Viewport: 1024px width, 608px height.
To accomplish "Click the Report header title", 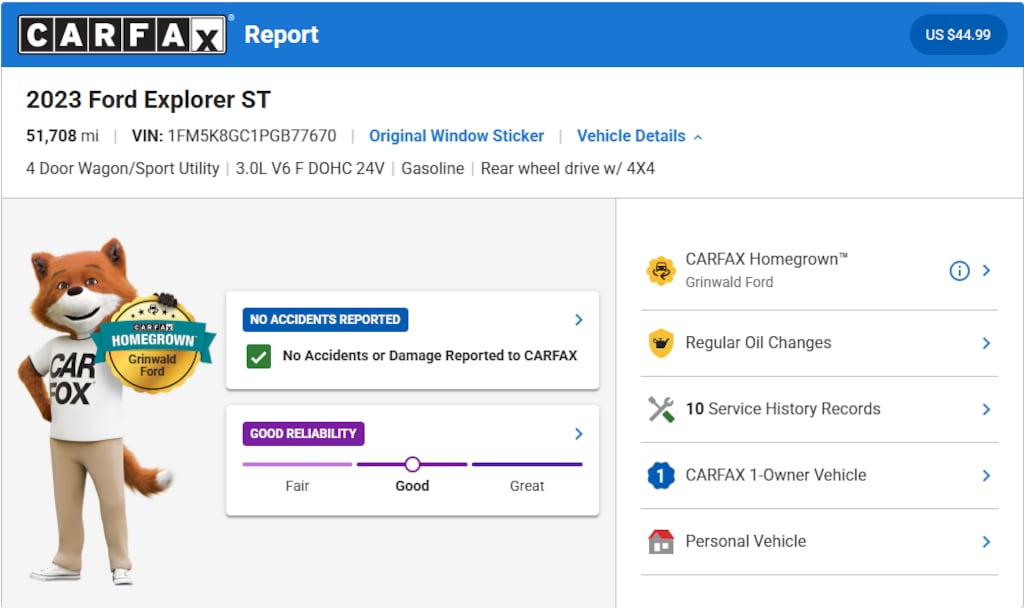I will pos(281,35).
